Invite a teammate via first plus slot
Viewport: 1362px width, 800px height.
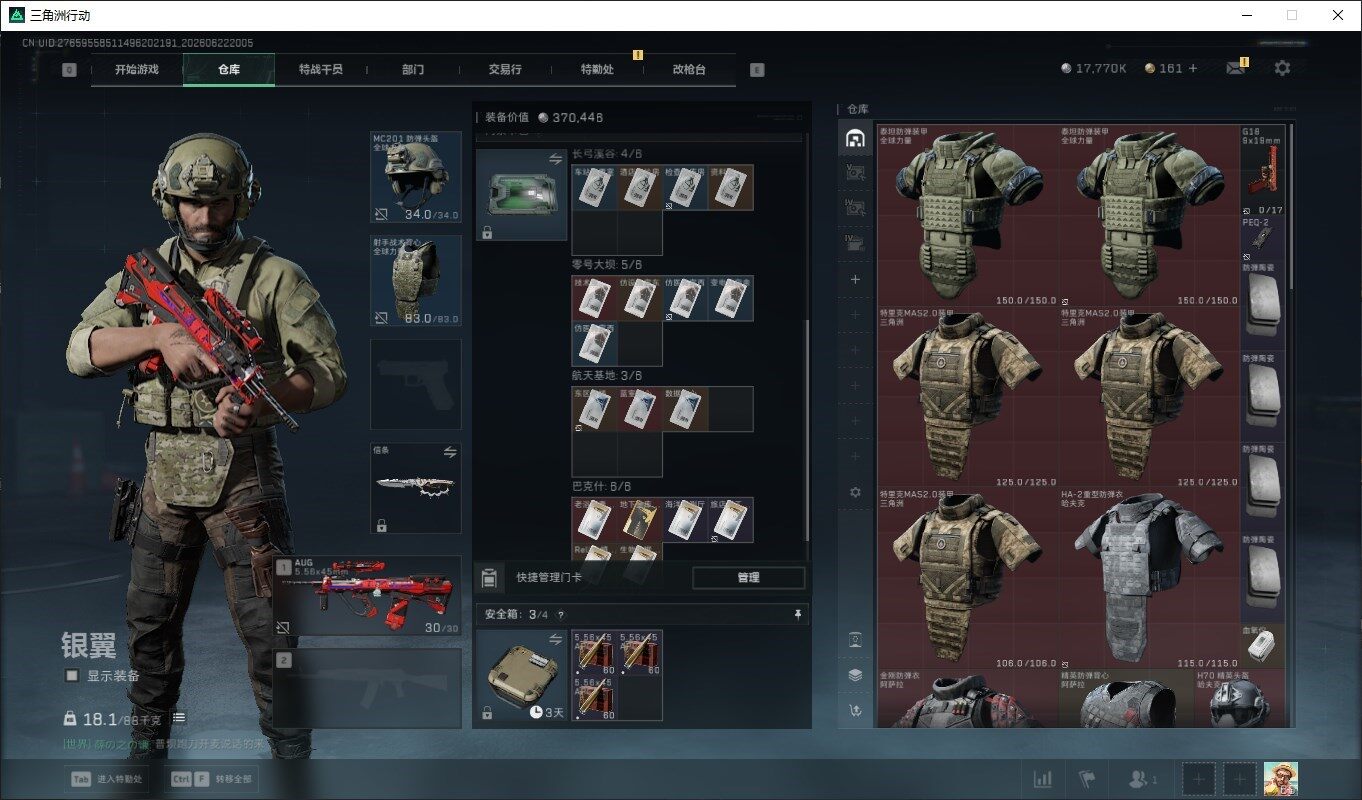point(1200,778)
